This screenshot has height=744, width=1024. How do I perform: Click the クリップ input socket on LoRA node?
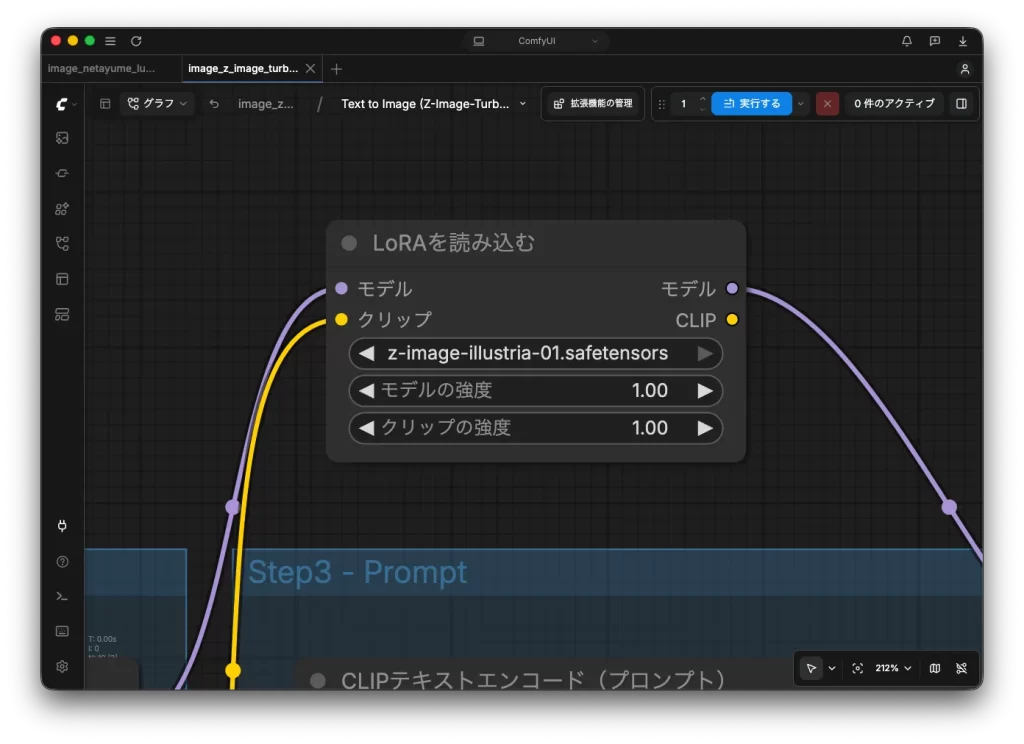[x=341, y=319]
